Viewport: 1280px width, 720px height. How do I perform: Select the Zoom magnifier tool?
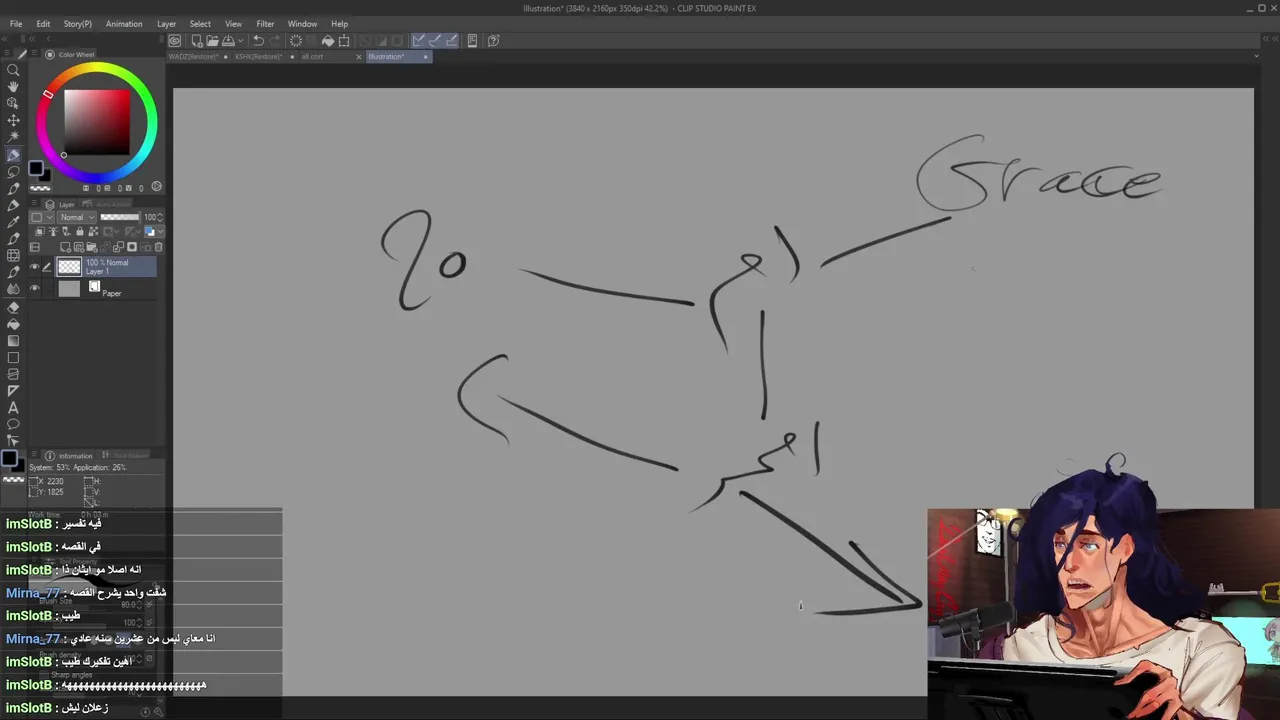pos(13,70)
